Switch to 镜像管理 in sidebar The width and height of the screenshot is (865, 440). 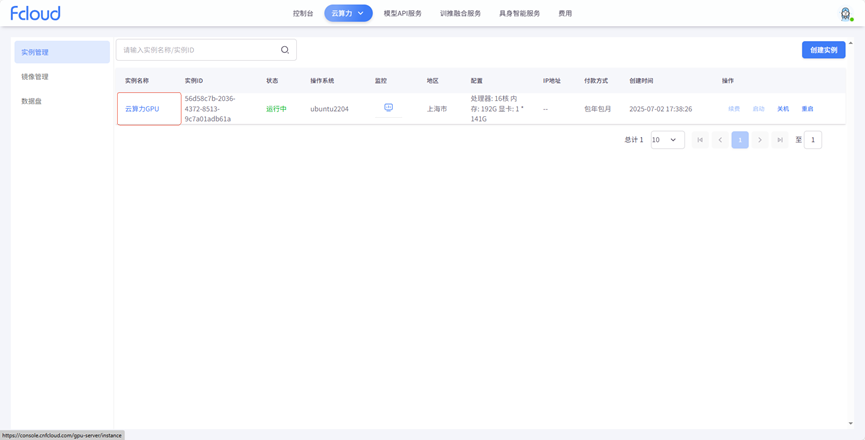tap(35, 77)
